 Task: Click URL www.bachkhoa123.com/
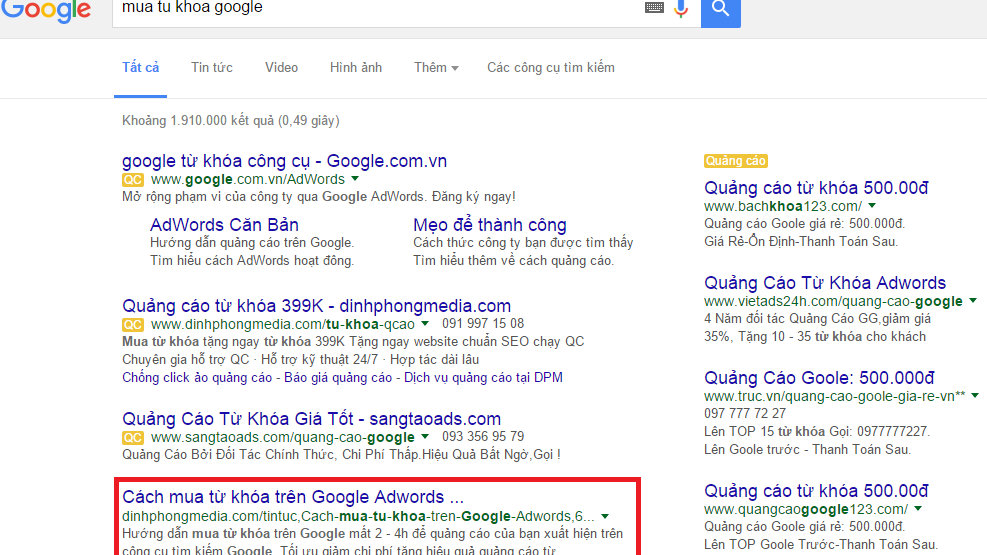pyautogui.click(x=783, y=206)
